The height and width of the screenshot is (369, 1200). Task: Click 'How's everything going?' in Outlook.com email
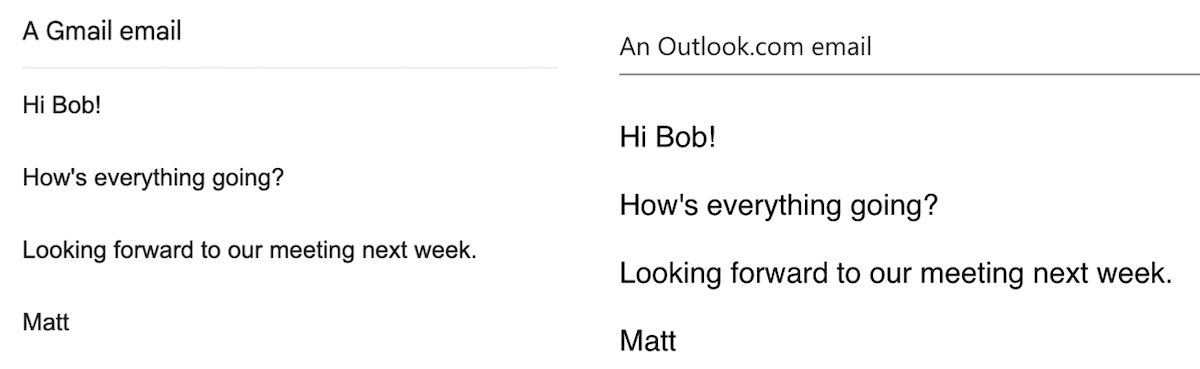pos(778,207)
